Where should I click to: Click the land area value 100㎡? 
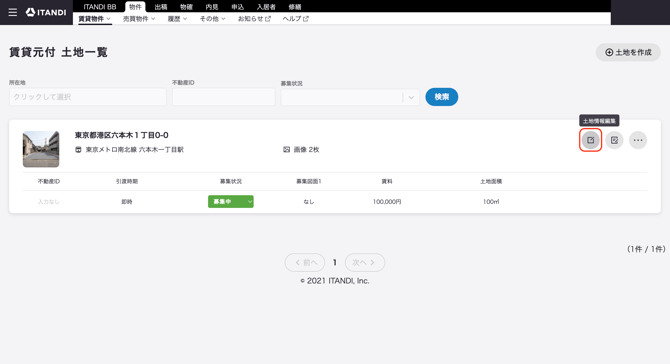pyautogui.click(x=491, y=202)
